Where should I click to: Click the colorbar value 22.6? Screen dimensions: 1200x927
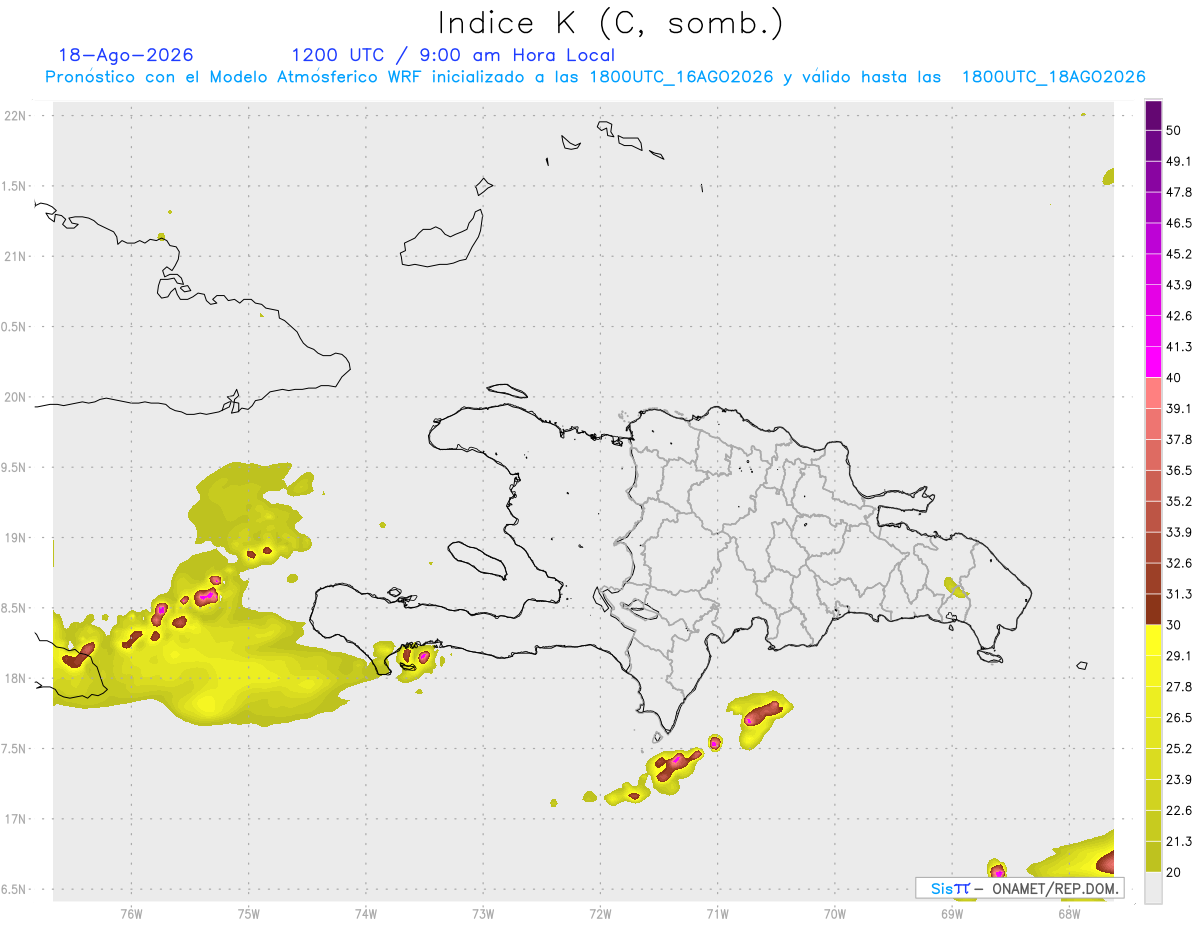click(x=1179, y=810)
